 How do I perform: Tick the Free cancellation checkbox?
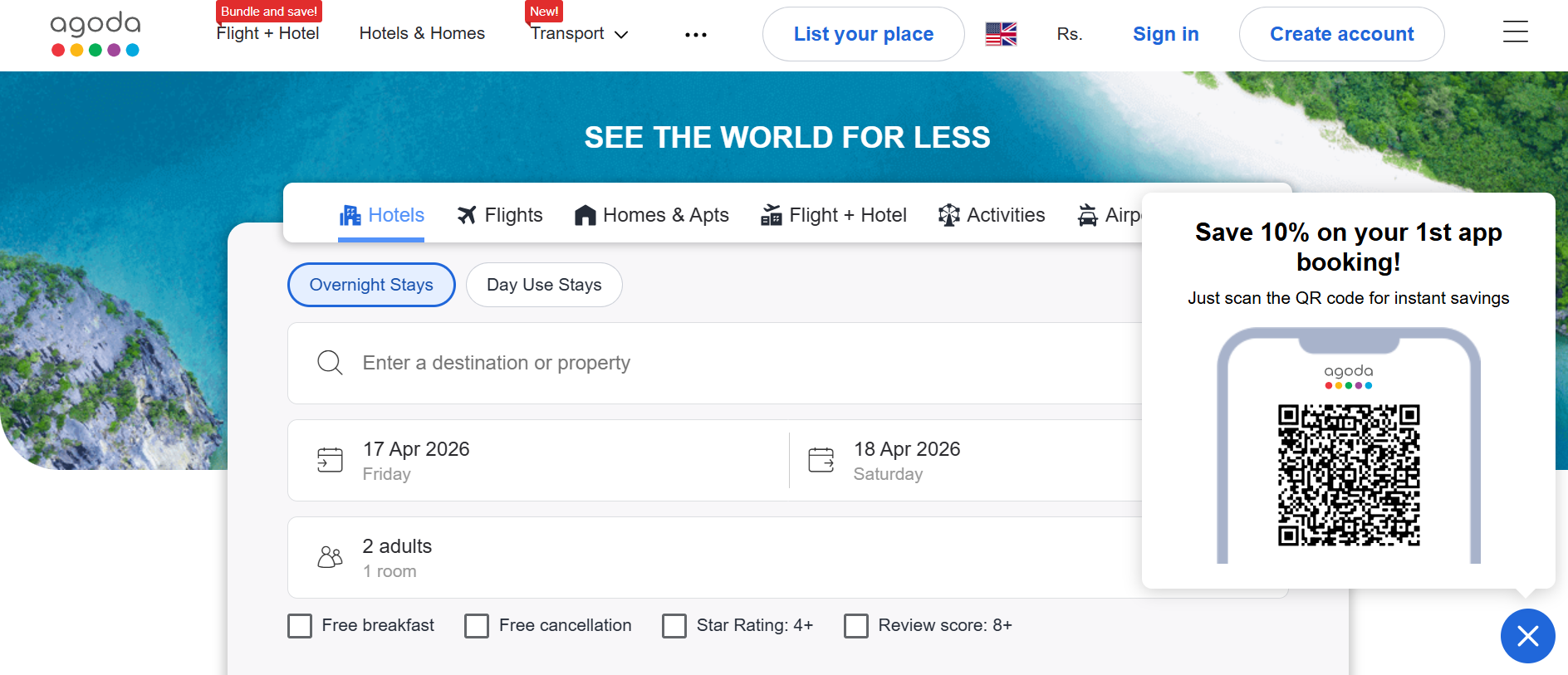477,626
